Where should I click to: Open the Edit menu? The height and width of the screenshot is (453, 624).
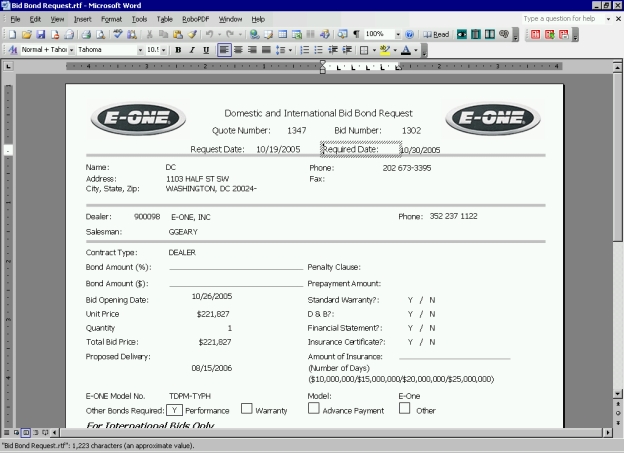tap(35, 19)
